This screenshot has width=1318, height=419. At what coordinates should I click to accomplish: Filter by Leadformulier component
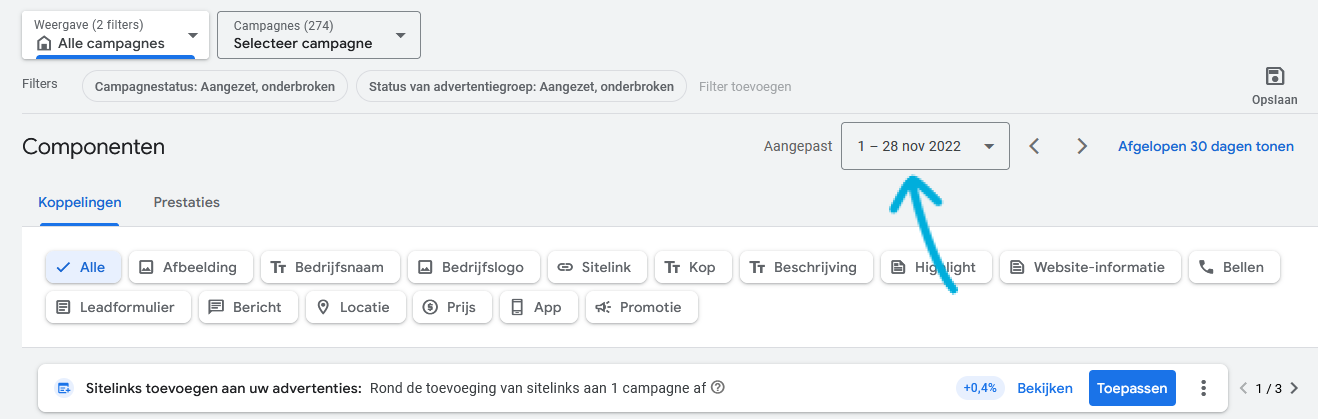[x=118, y=307]
